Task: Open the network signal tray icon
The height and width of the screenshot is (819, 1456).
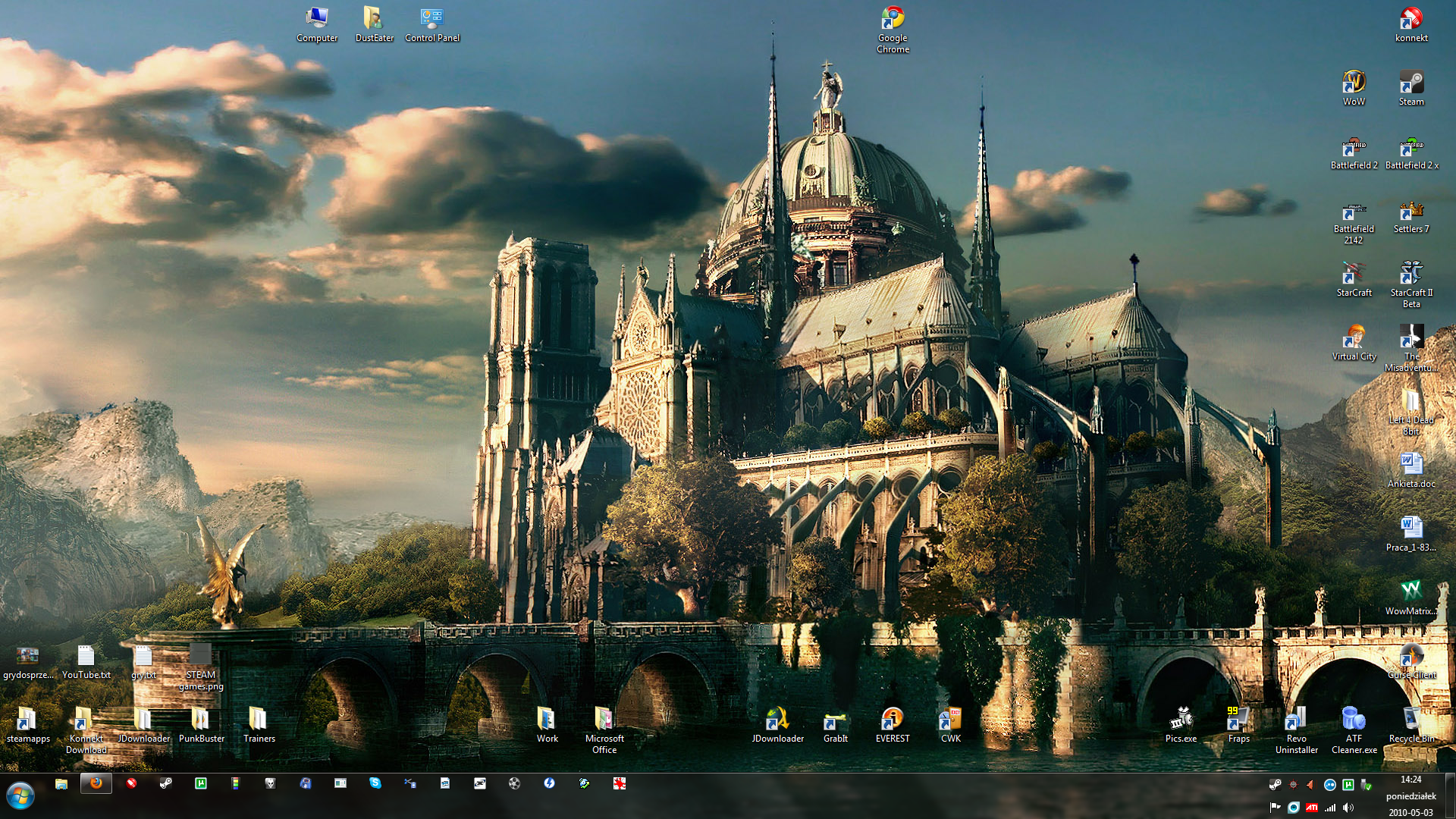Action: [x=1330, y=808]
